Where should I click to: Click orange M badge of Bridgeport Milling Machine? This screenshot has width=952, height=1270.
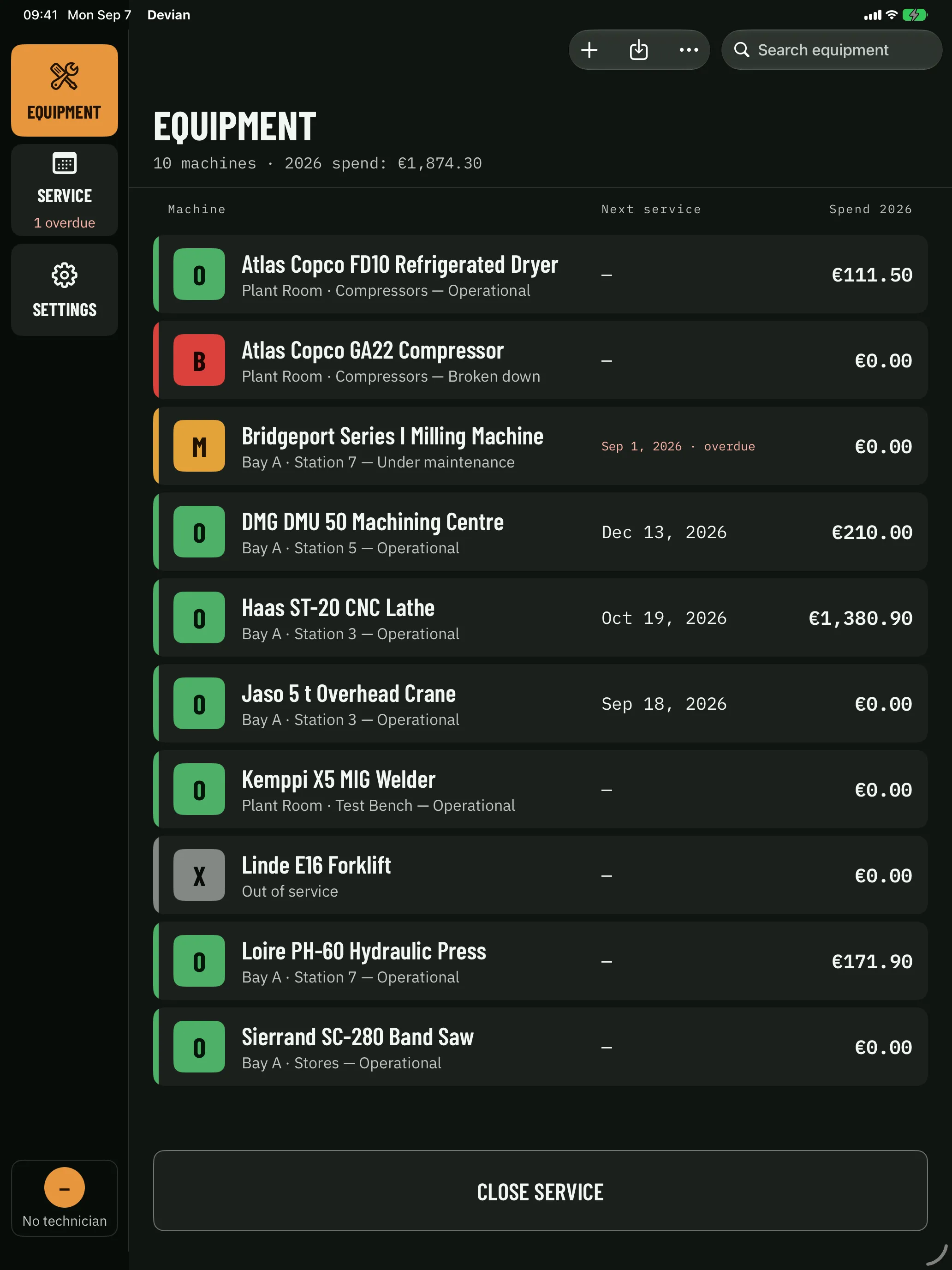pyautogui.click(x=199, y=446)
